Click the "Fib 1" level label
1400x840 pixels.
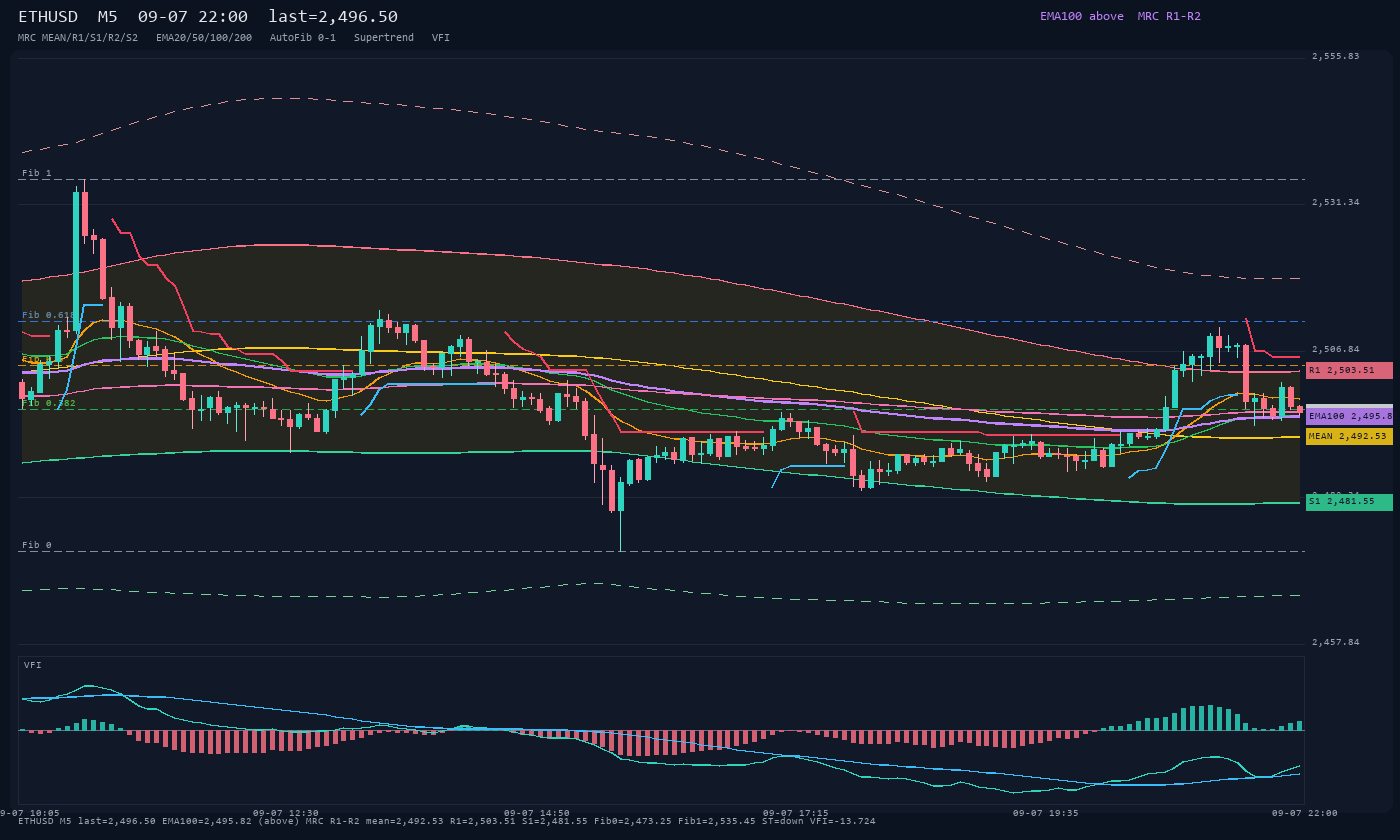pyautogui.click(x=37, y=173)
